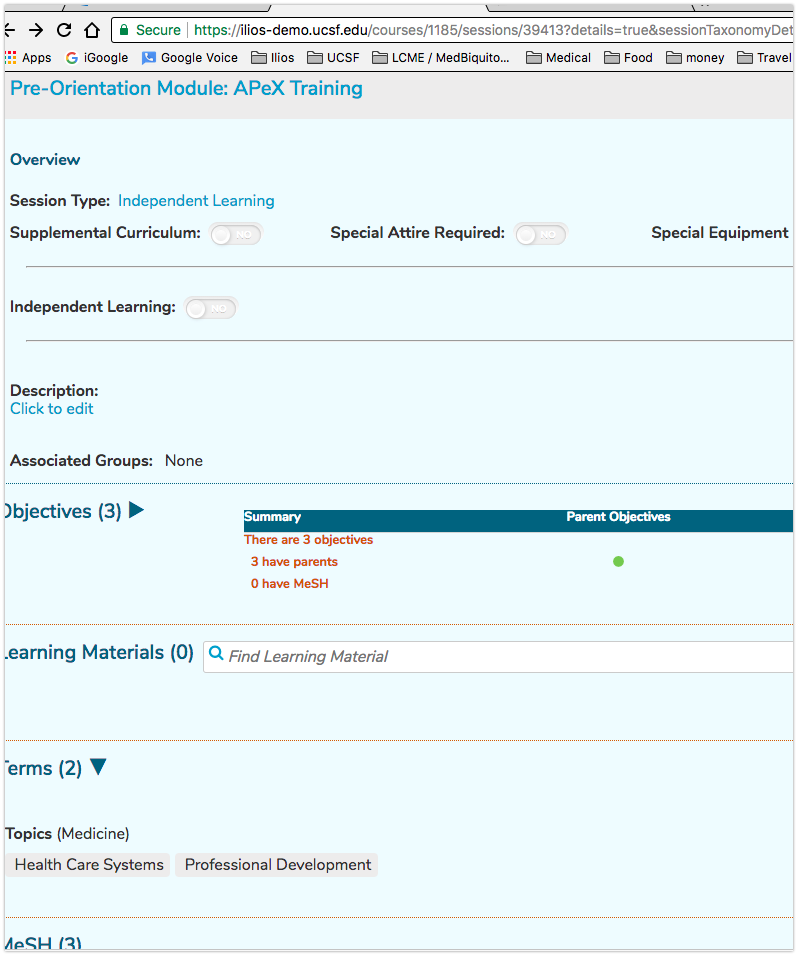Image resolution: width=798 pixels, height=956 pixels.
Task: Open the Pre-Orientation Module: APeX Training title
Action: [187, 88]
